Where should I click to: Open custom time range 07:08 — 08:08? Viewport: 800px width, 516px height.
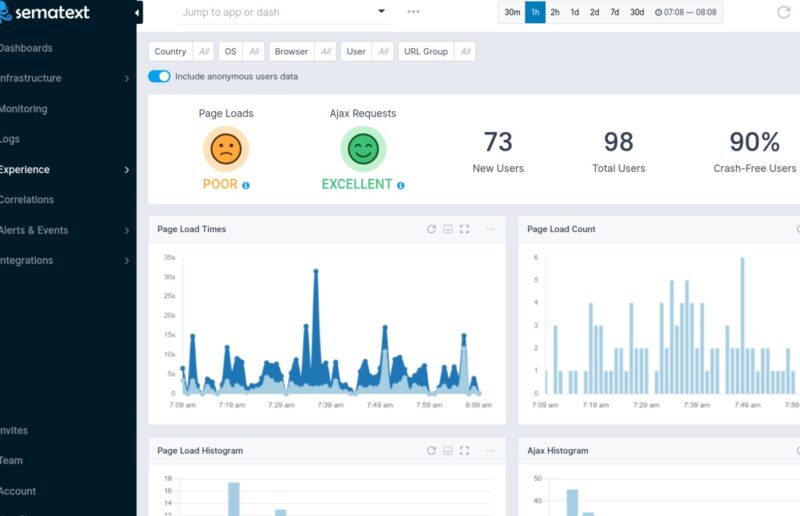tap(686, 12)
